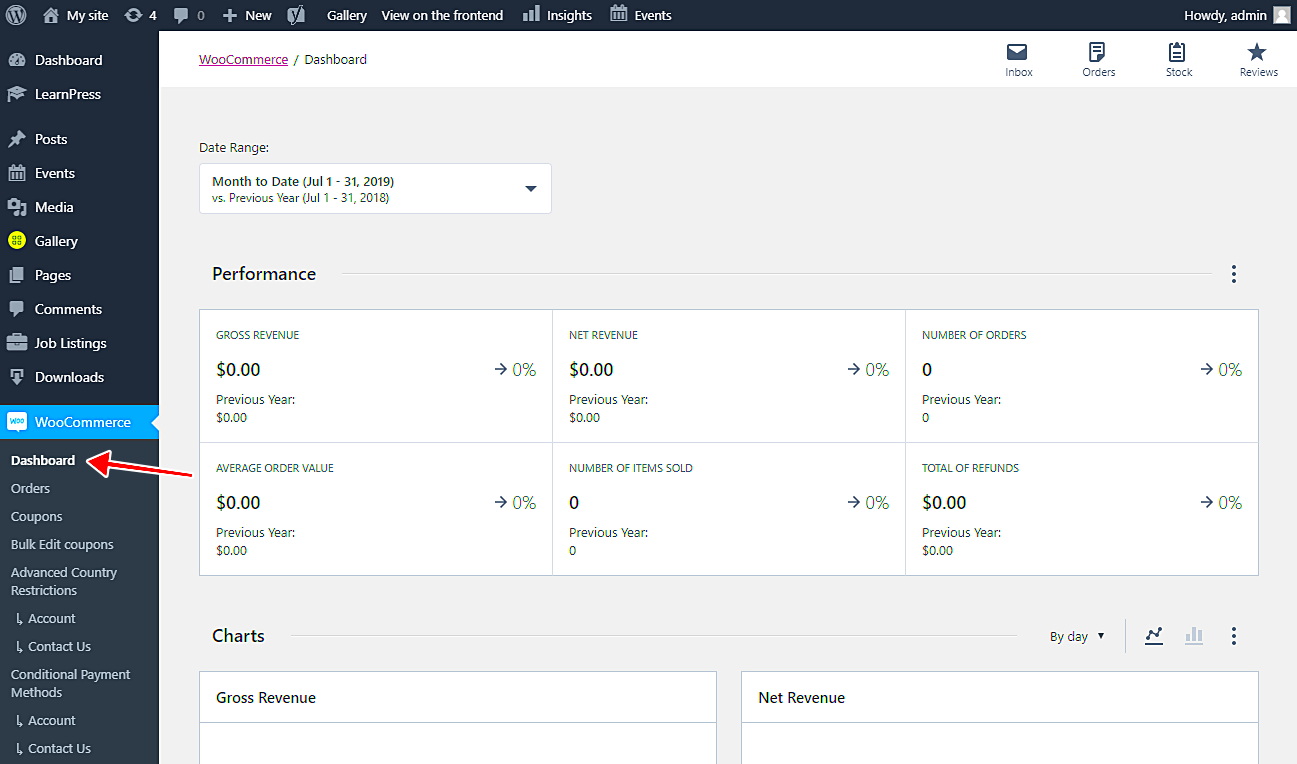Viewport: 1297px width, 764px height.
Task: Switch charts to line chart view
Action: pos(1154,636)
